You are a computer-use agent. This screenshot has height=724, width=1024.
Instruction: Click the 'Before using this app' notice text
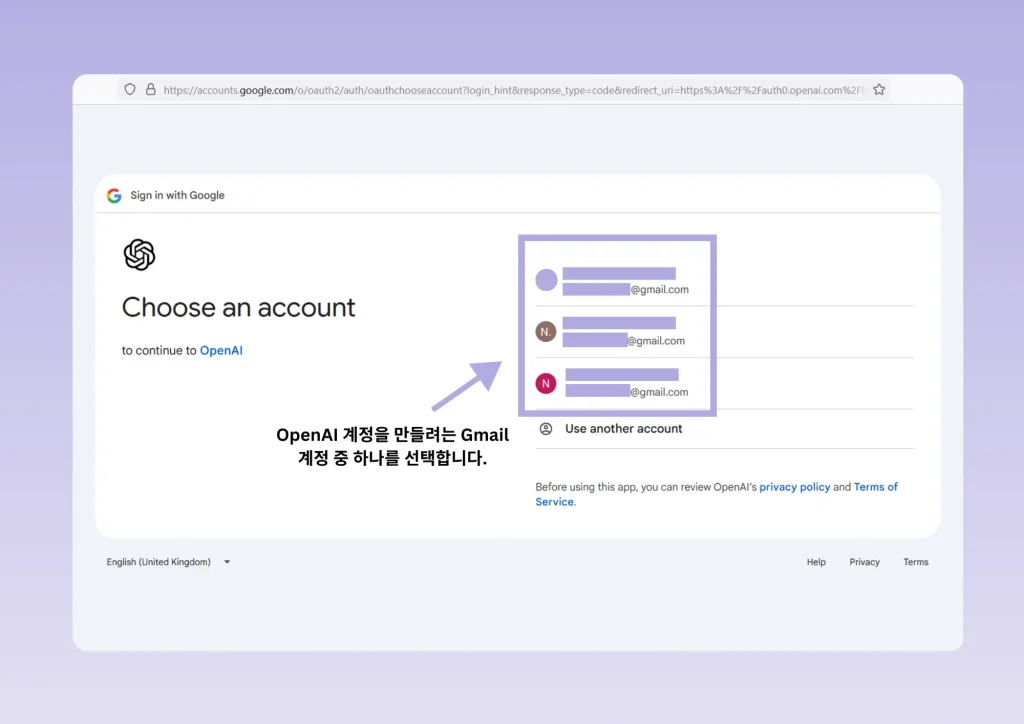(x=716, y=494)
